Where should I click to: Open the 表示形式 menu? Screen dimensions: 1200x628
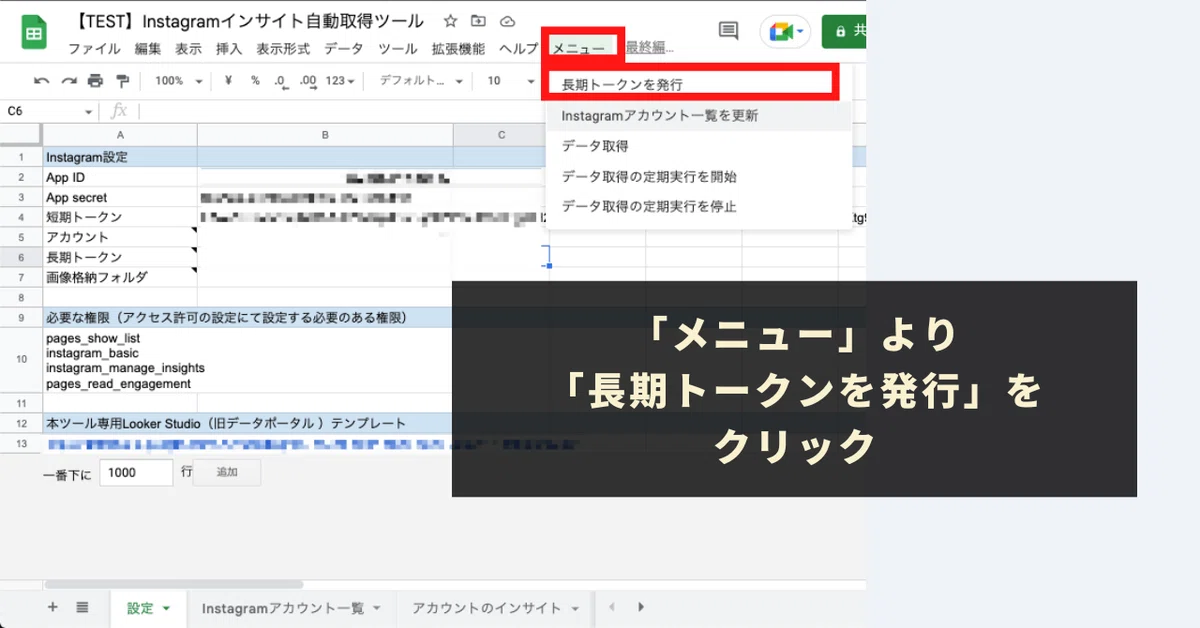coord(283,49)
